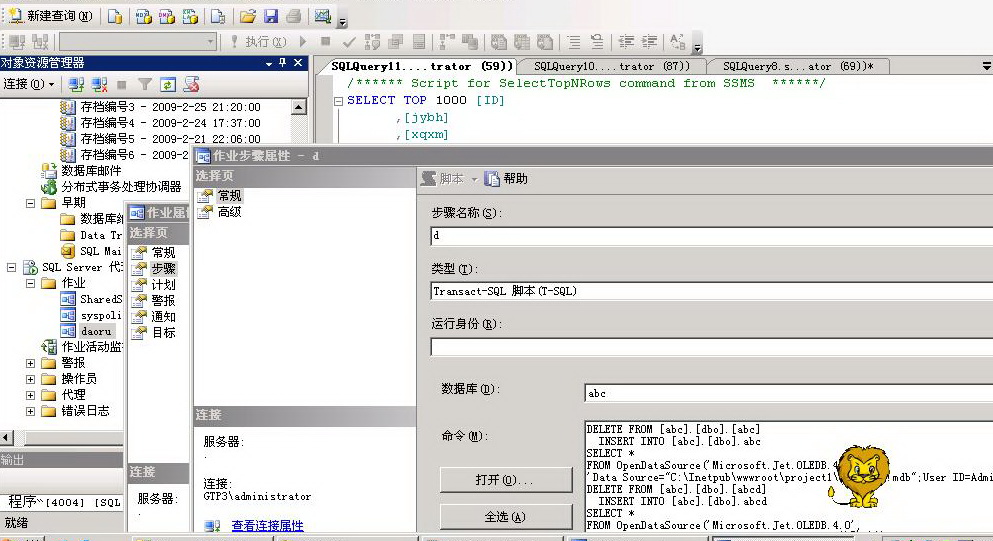This screenshot has height=541, width=993.
Task: Expand the 错误日志 folder node
Action: [x=30, y=411]
